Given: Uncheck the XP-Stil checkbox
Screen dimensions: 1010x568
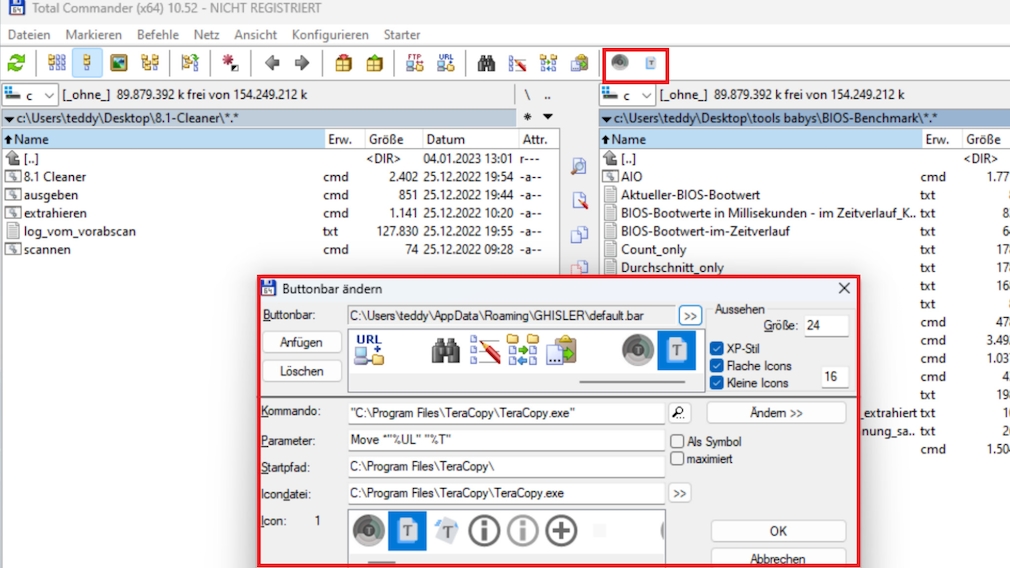Looking at the screenshot, I should [x=717, y=349].
